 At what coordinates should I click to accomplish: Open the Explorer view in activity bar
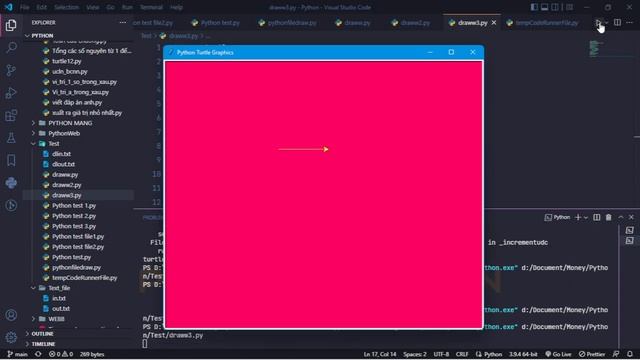pyautogui.click(x=11, y=25)
